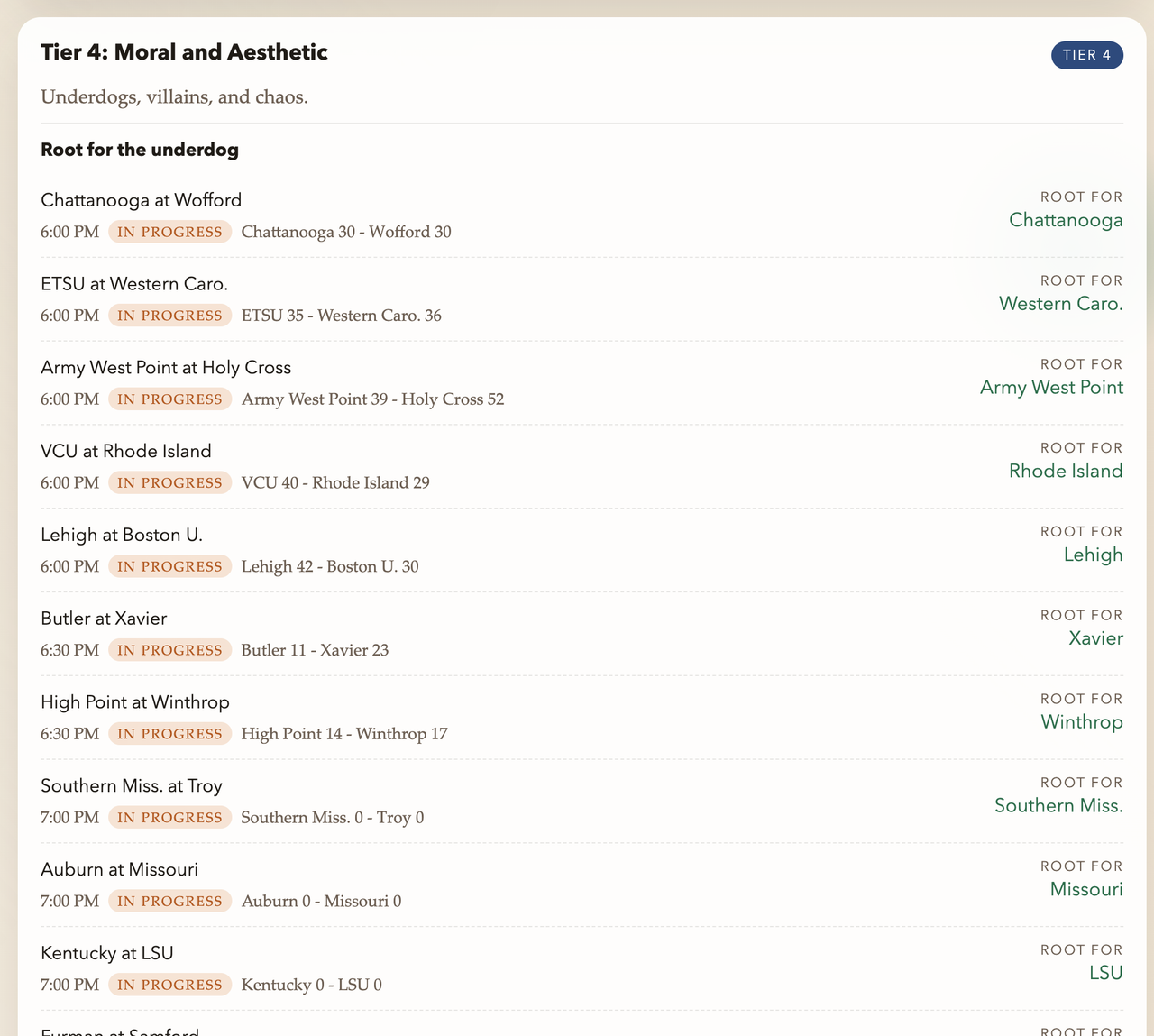Select the LSU root-for pick
The image size is (1154, 1036).
[x=1106, y=975]
